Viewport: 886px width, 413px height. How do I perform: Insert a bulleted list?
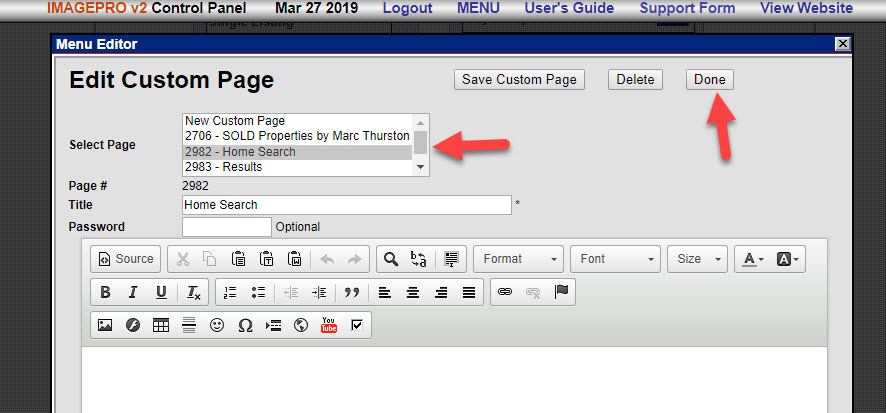click(x=258, y=292)
